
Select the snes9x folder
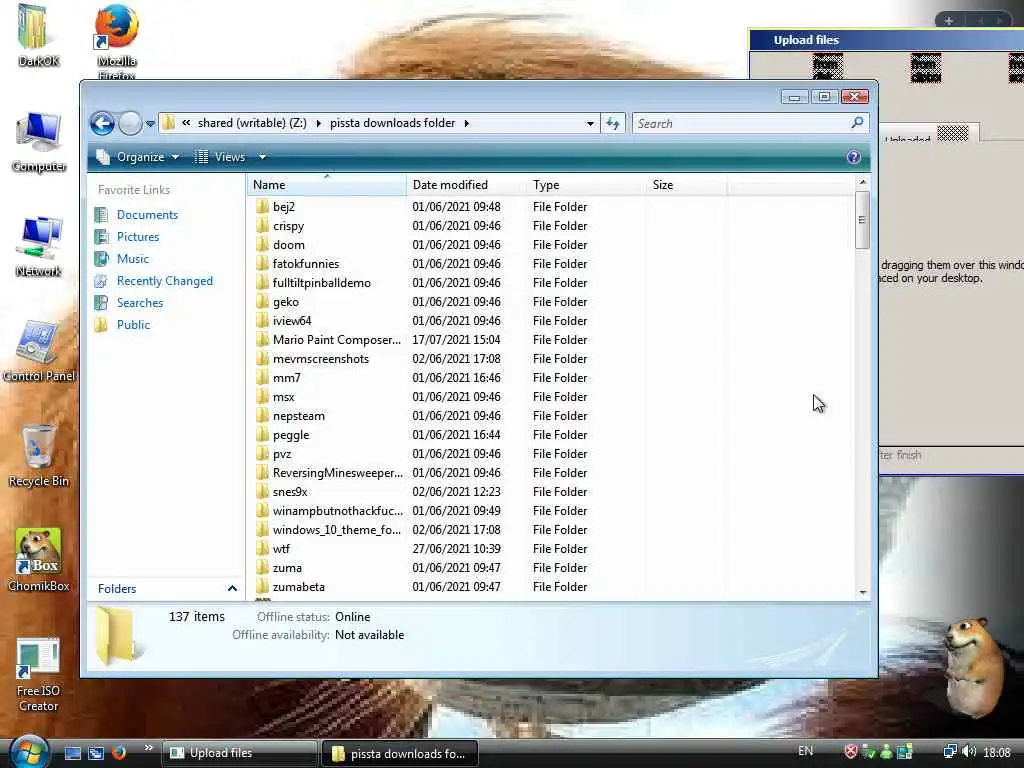coord(290,491)
